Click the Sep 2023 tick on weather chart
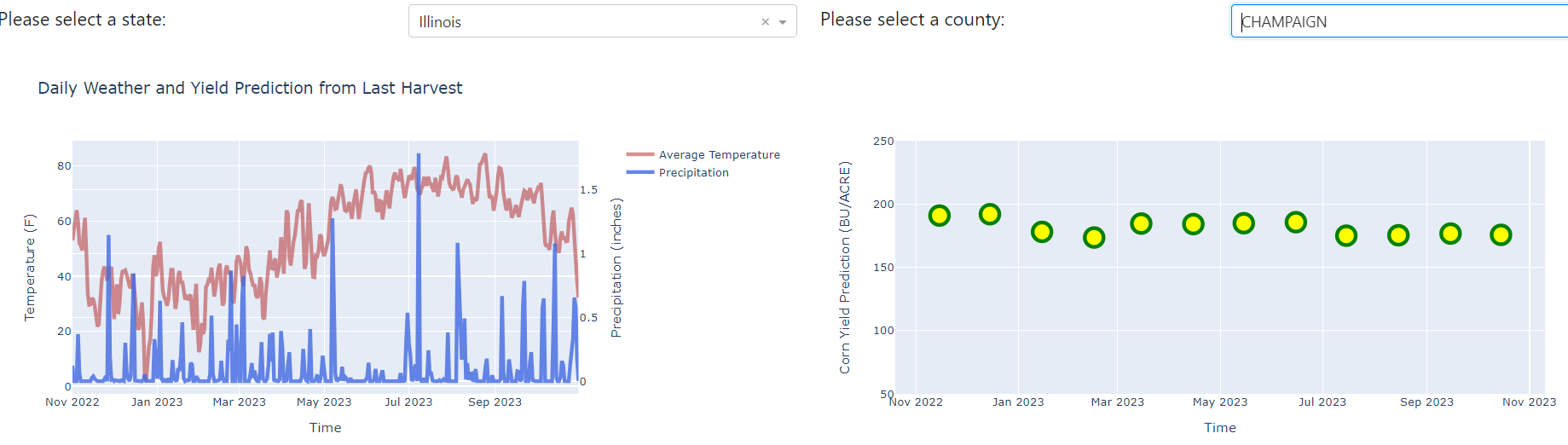This screenshot has height=445, width=1568. (x=495, y=402)
